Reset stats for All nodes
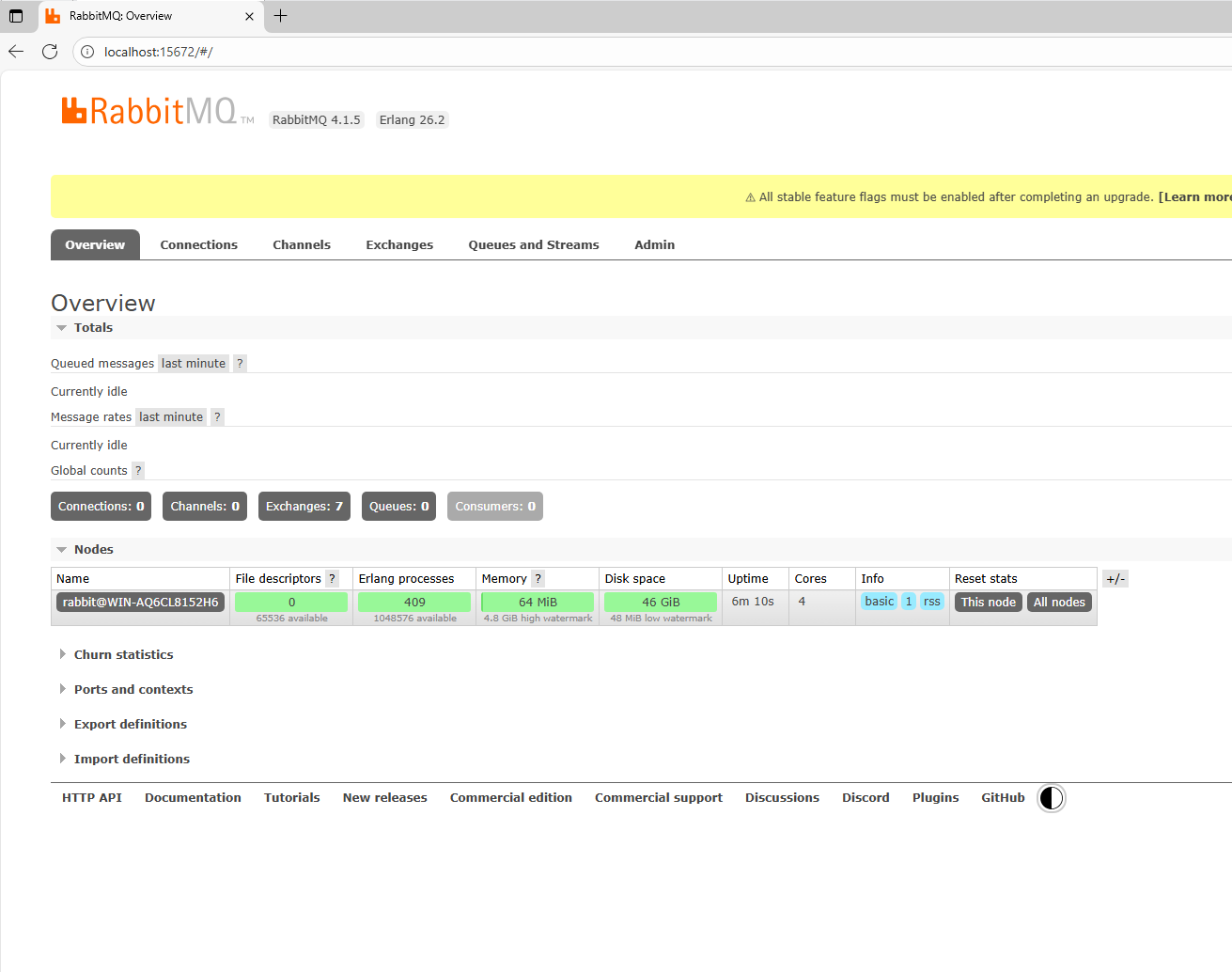The image size is (1232, 972). (1060, 603)
